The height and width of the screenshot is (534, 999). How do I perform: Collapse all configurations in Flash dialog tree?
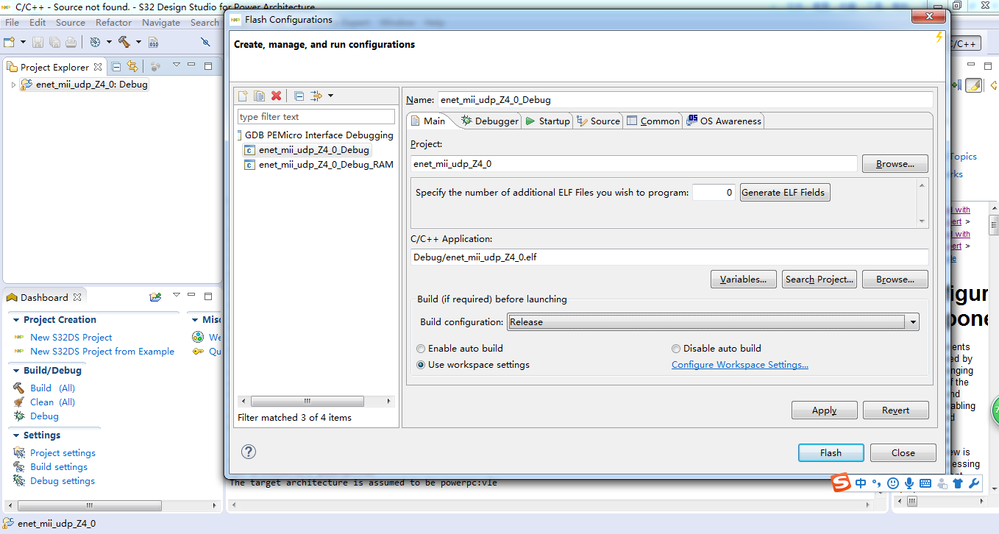(x=299, y=96)
